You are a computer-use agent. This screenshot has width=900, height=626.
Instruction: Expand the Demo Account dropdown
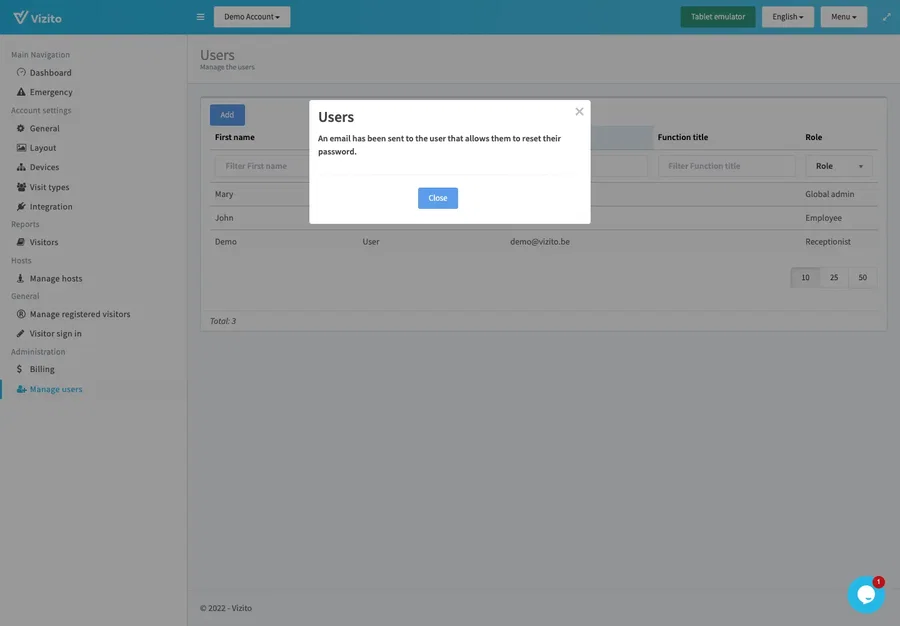251,16
